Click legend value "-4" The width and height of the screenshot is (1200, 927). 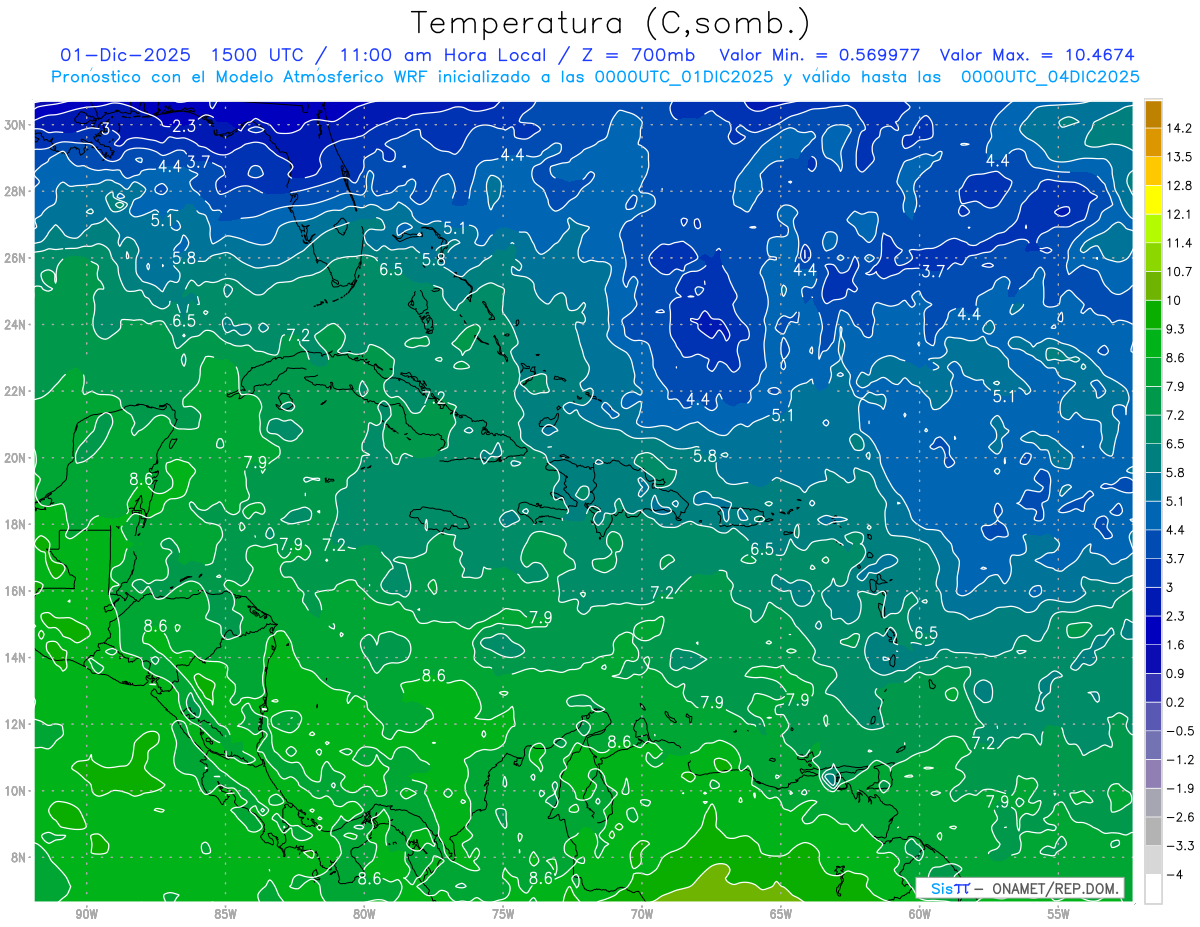coord(1175,874)
